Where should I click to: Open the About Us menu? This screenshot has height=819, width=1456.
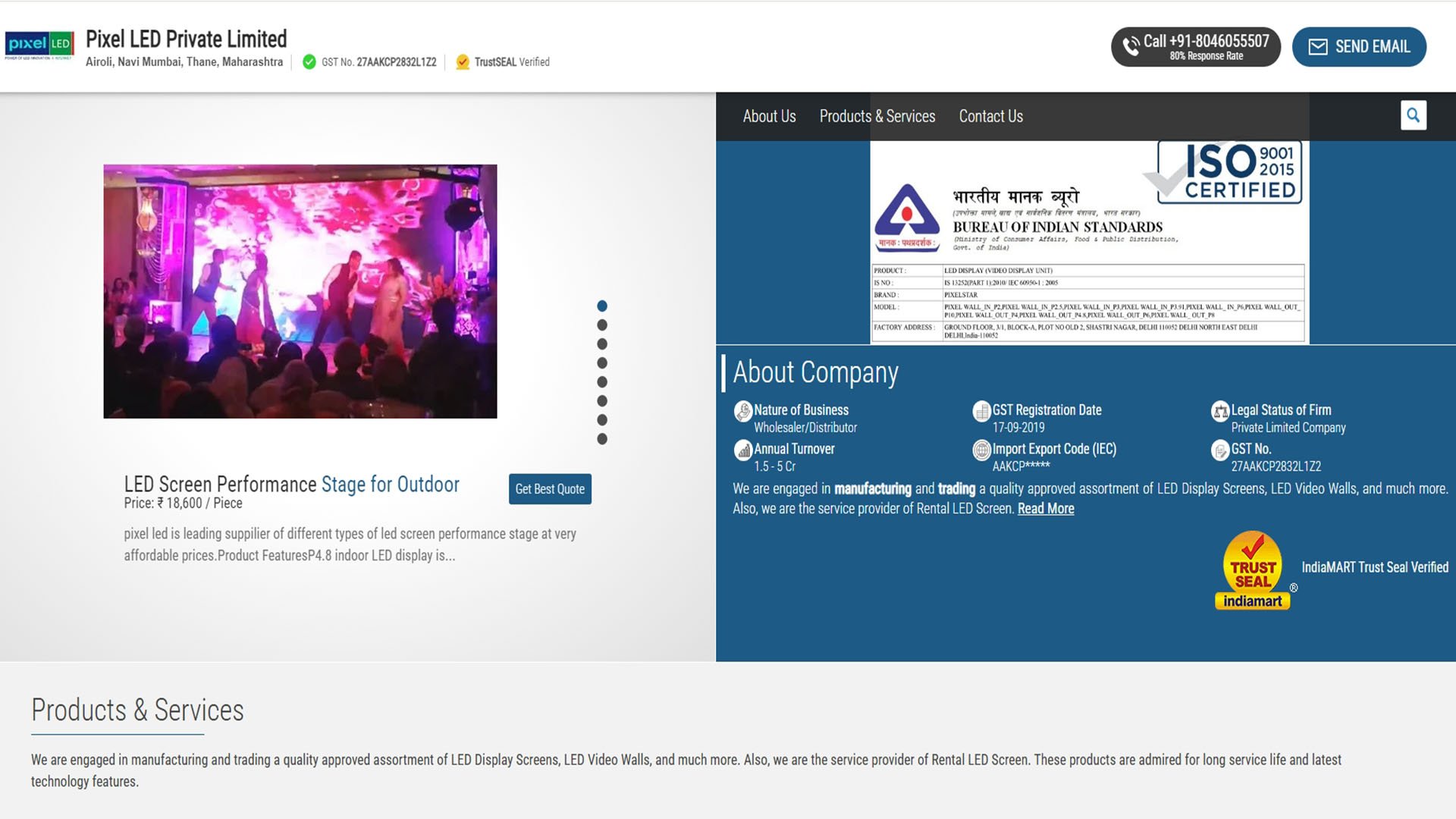769,116
